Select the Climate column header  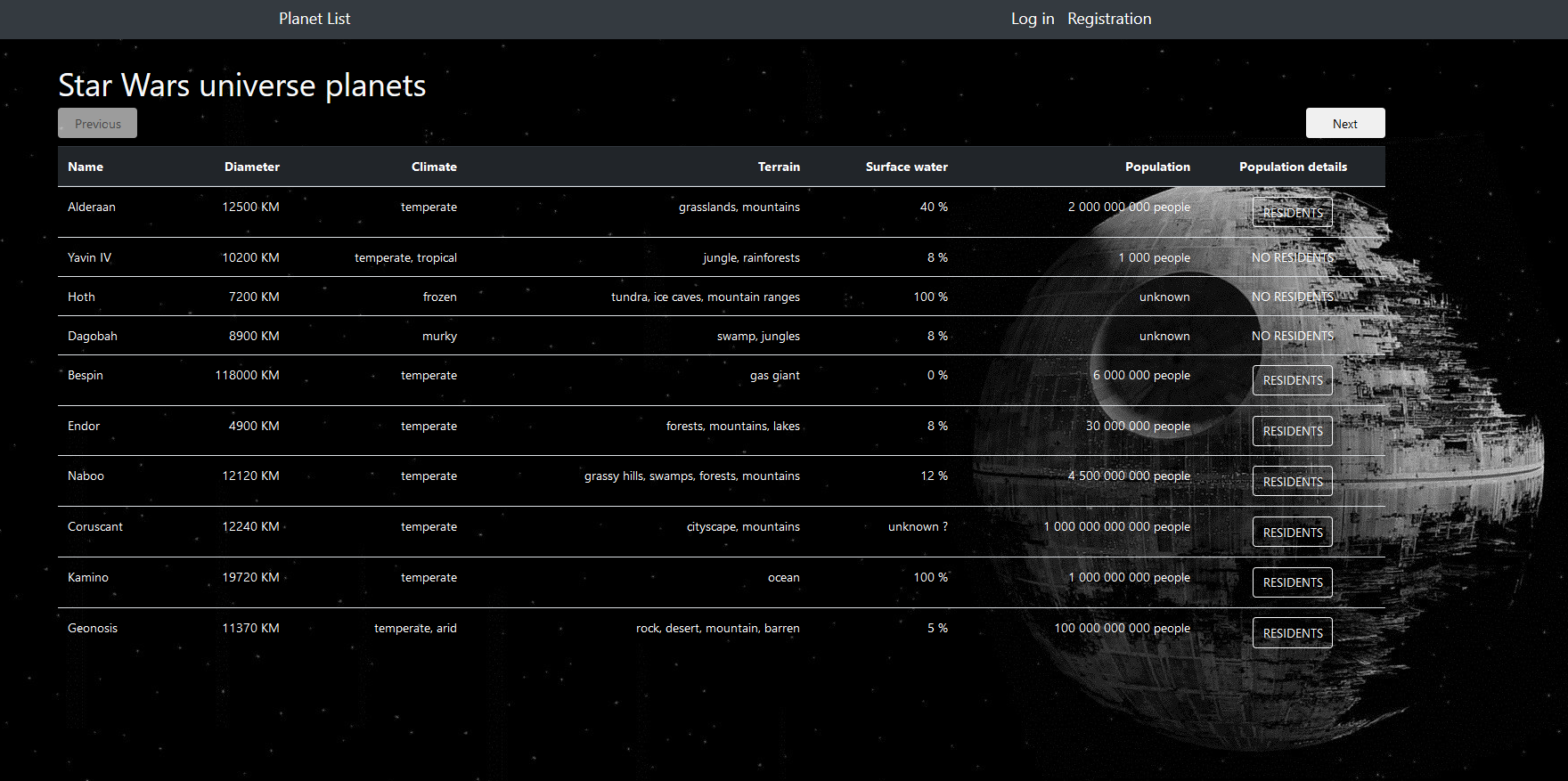(434, 167)
